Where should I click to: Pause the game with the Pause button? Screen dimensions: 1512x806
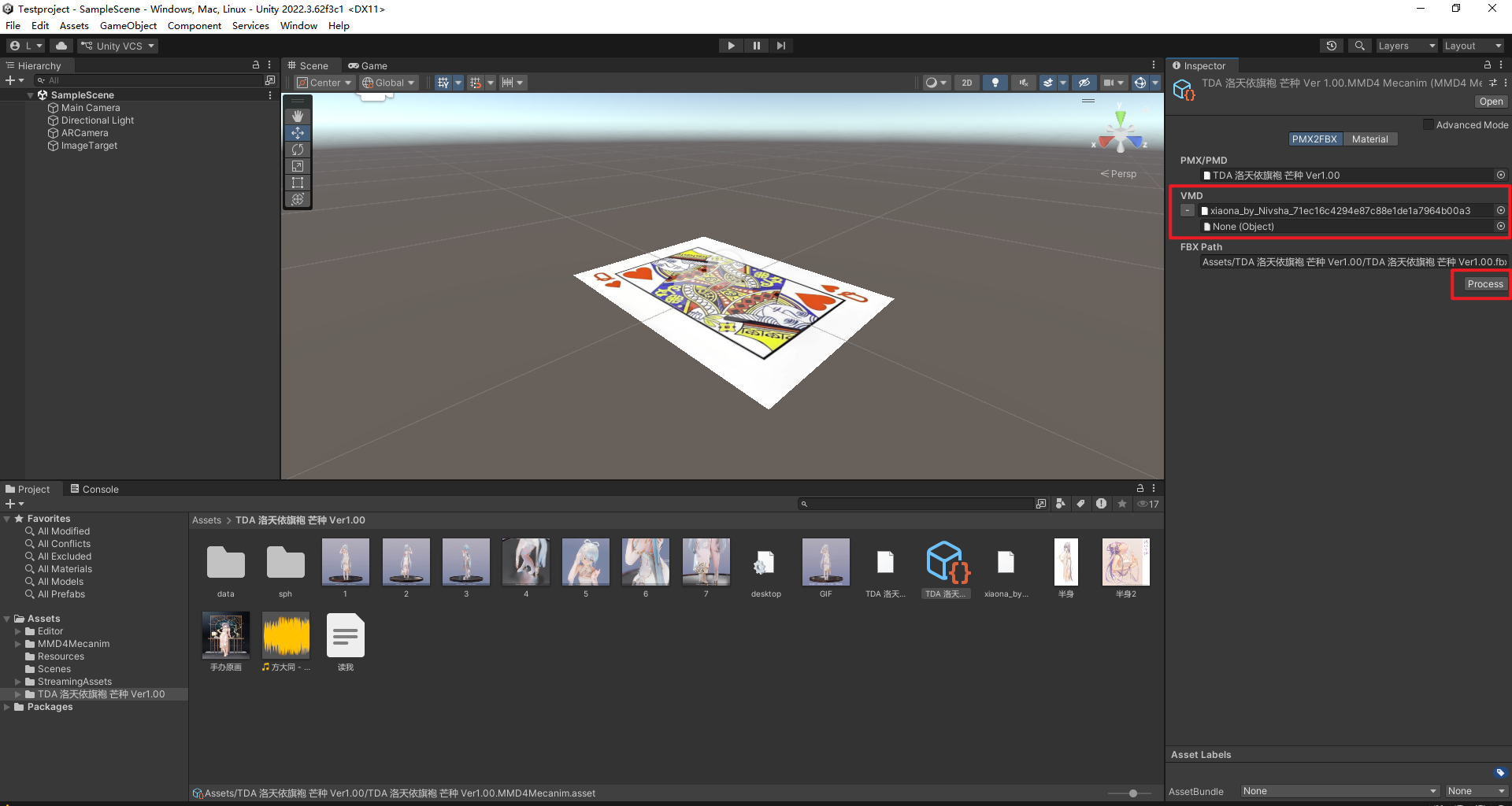click(756, 46)
